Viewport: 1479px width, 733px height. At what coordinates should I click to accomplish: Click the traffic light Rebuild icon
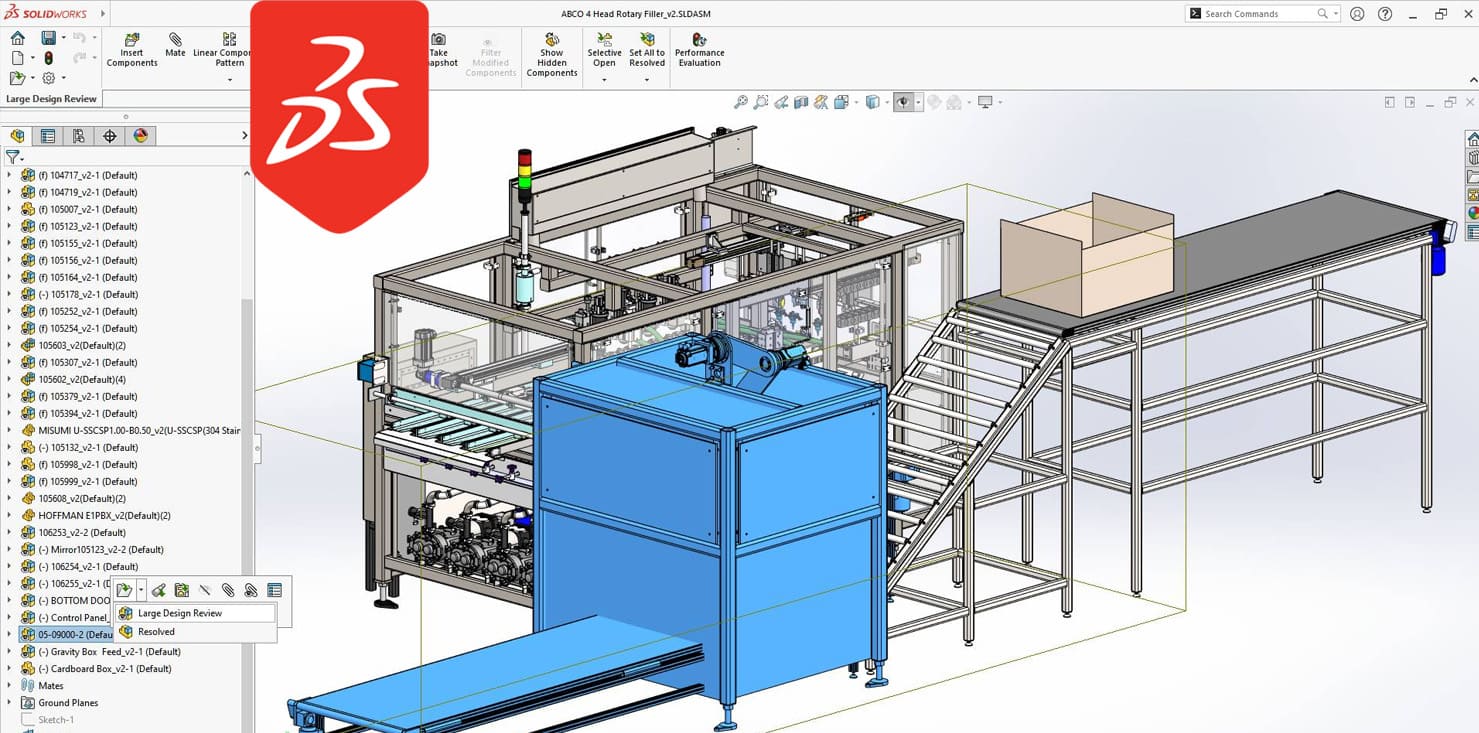click(x=48, y=58)
